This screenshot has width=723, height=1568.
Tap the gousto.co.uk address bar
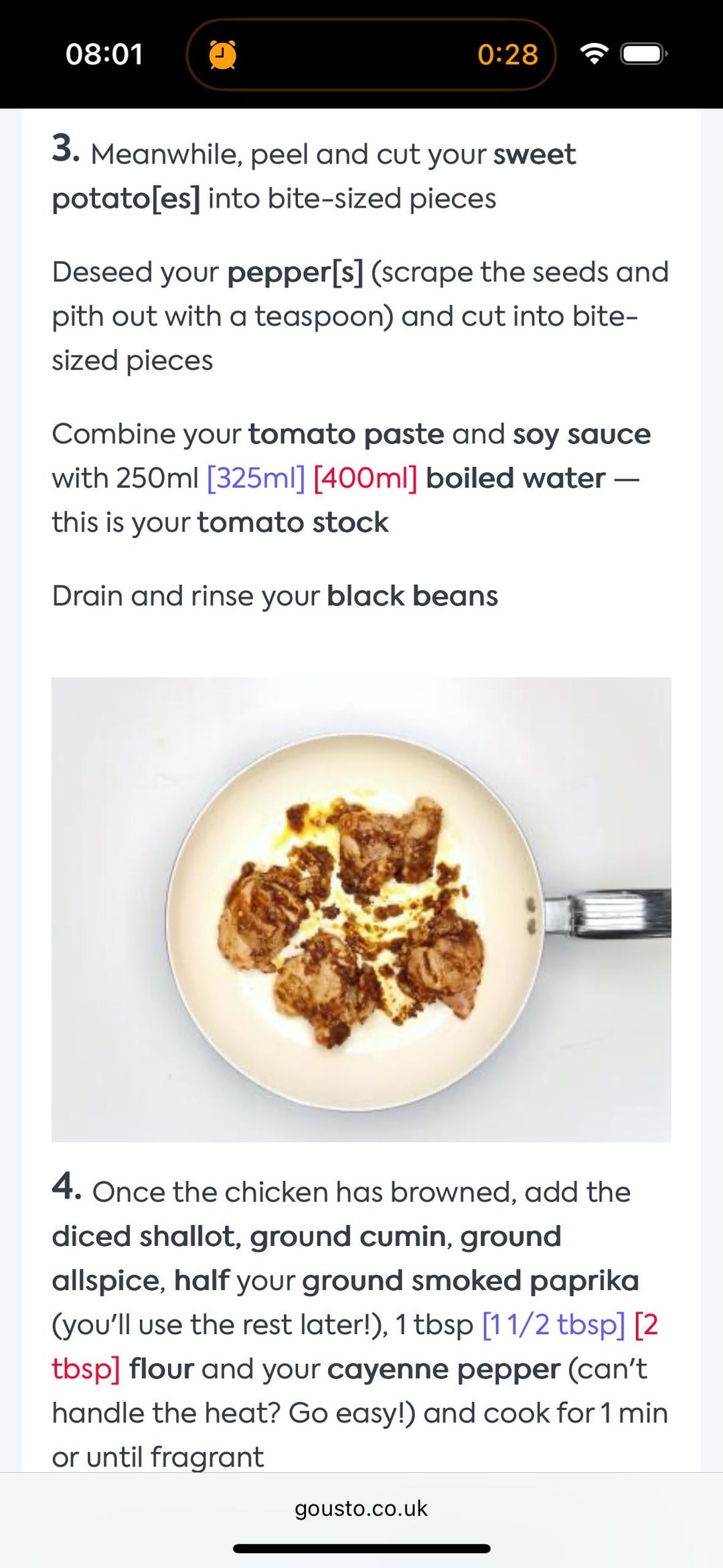361,1508
